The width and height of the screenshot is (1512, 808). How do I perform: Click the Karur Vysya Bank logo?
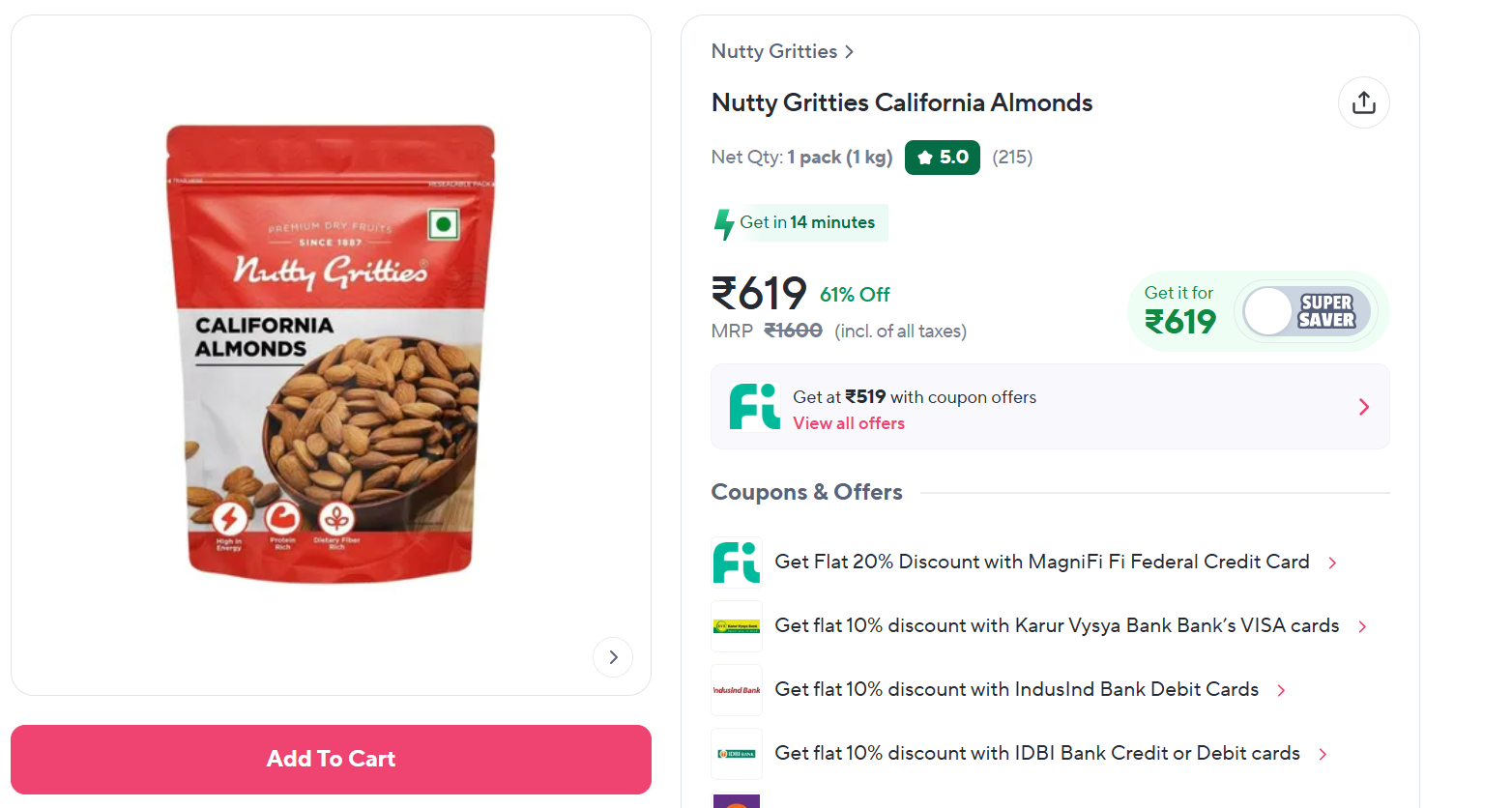[737, 626]
